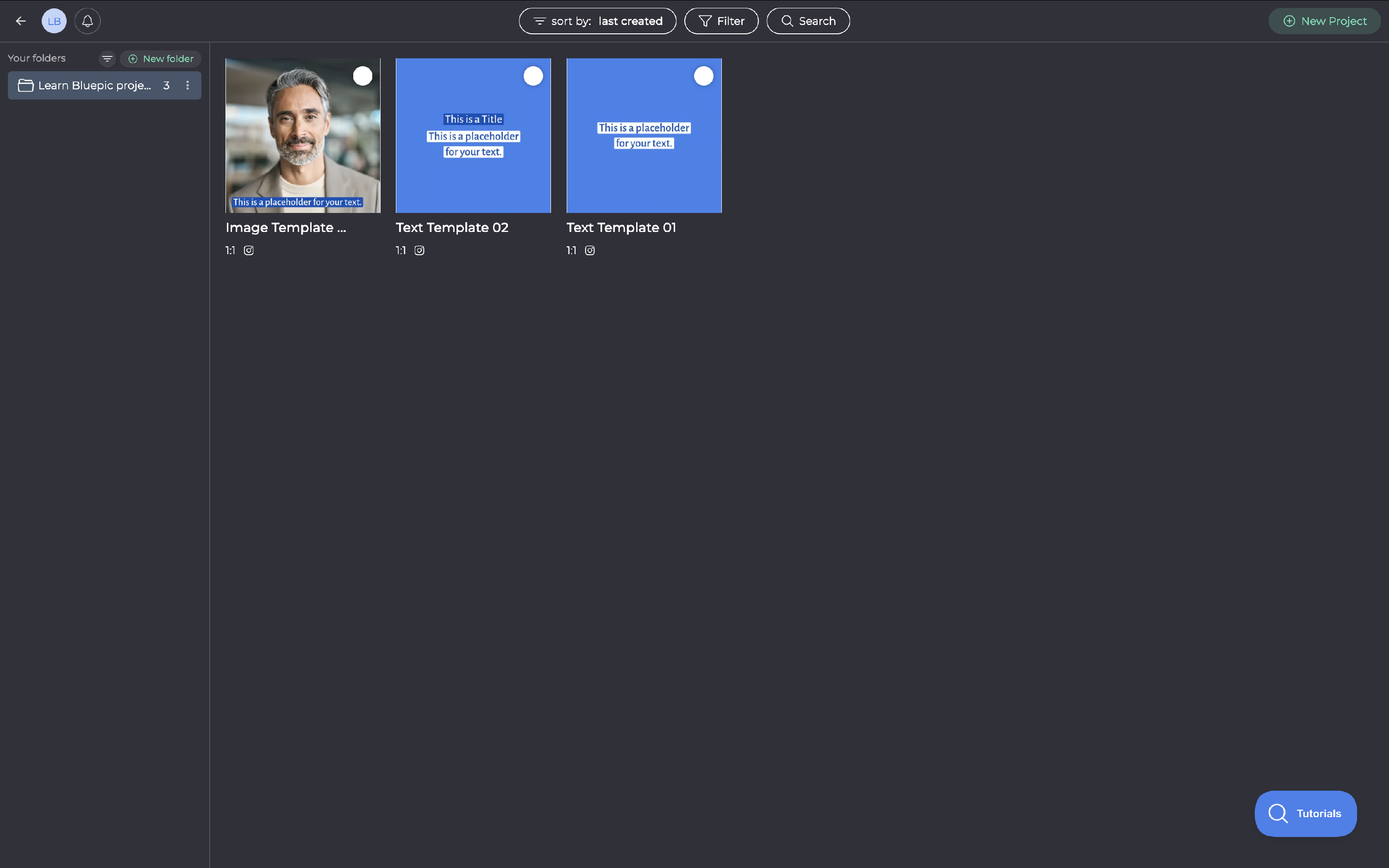Click Instagram icon under Text Template 01

pos(590,250)
